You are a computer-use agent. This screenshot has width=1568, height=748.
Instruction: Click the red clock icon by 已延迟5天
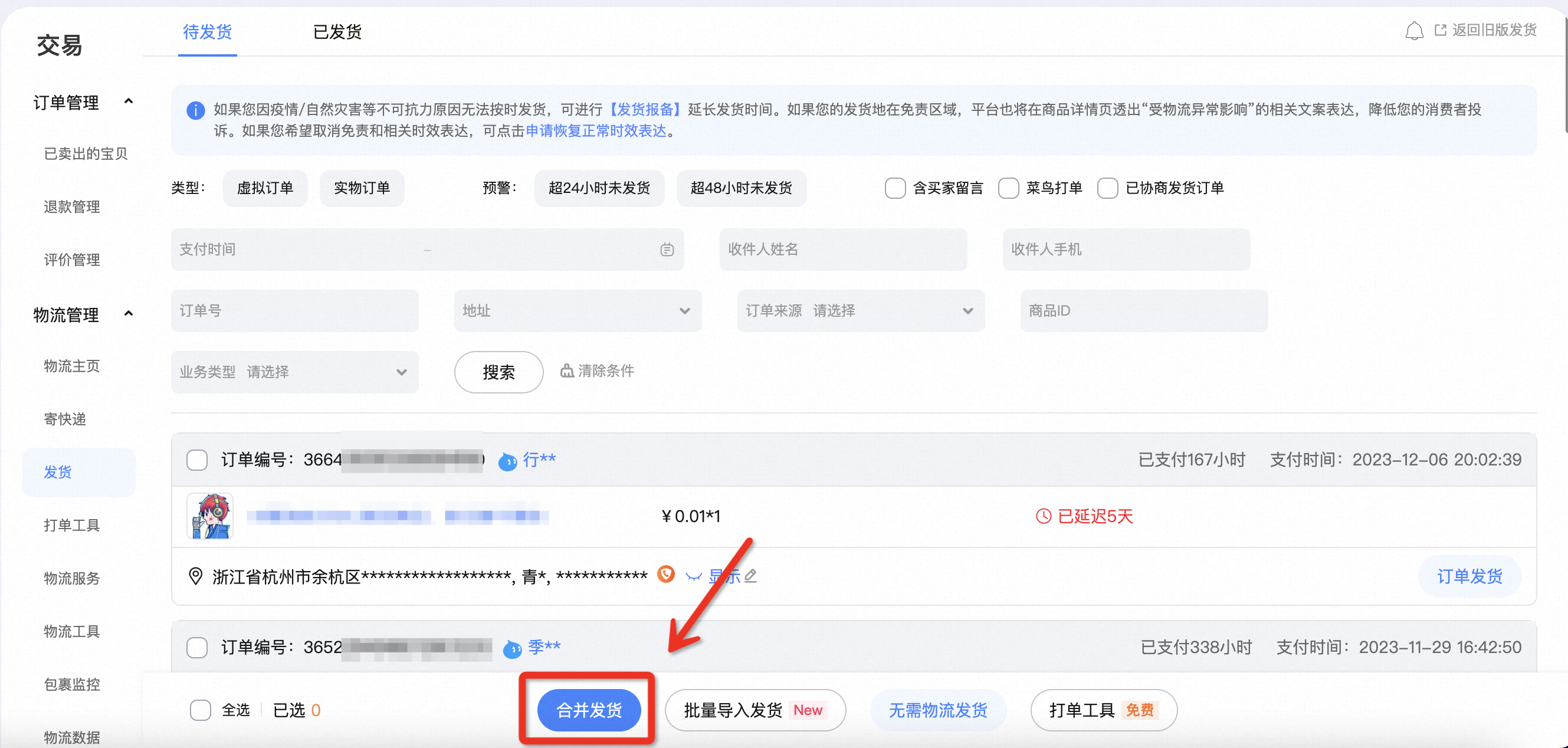coord(1044,516)
